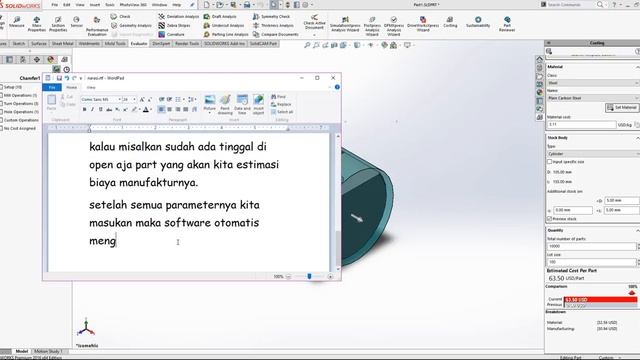The width and height of the screenshot is (640, 360).
Task: Collapse the Quantity section
Action: [x=637, y=231]
